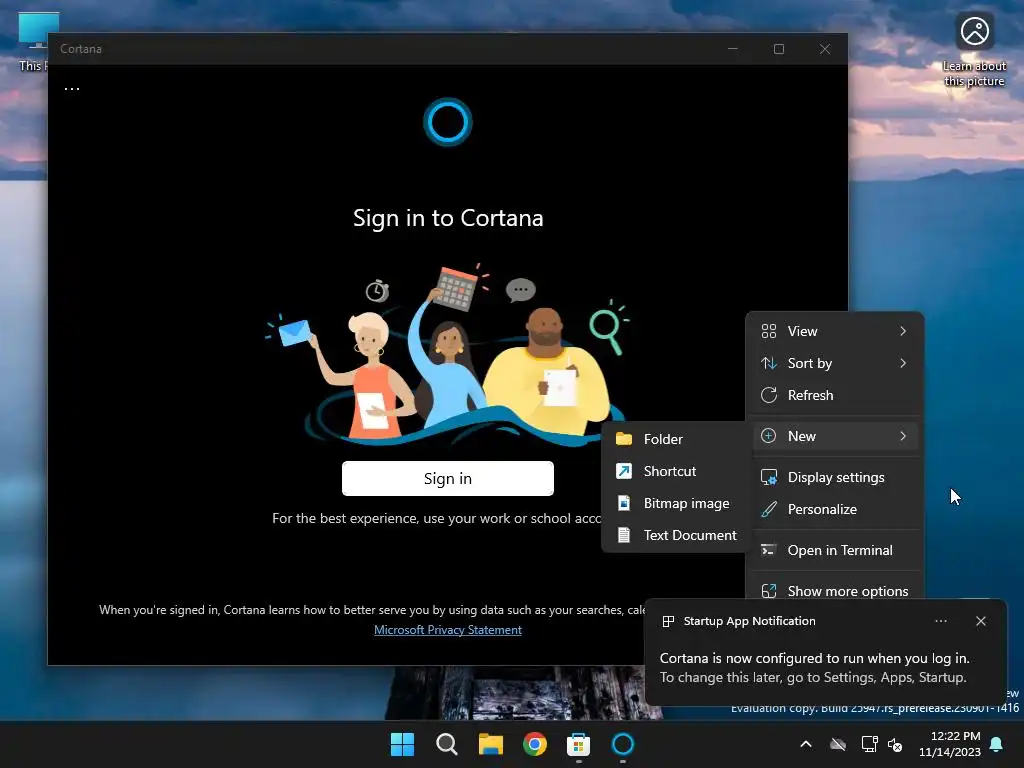Screen dimensions: 1024x768
Task: Expand the Sort by submenu chevron
Action: click(x=903, y=363)
